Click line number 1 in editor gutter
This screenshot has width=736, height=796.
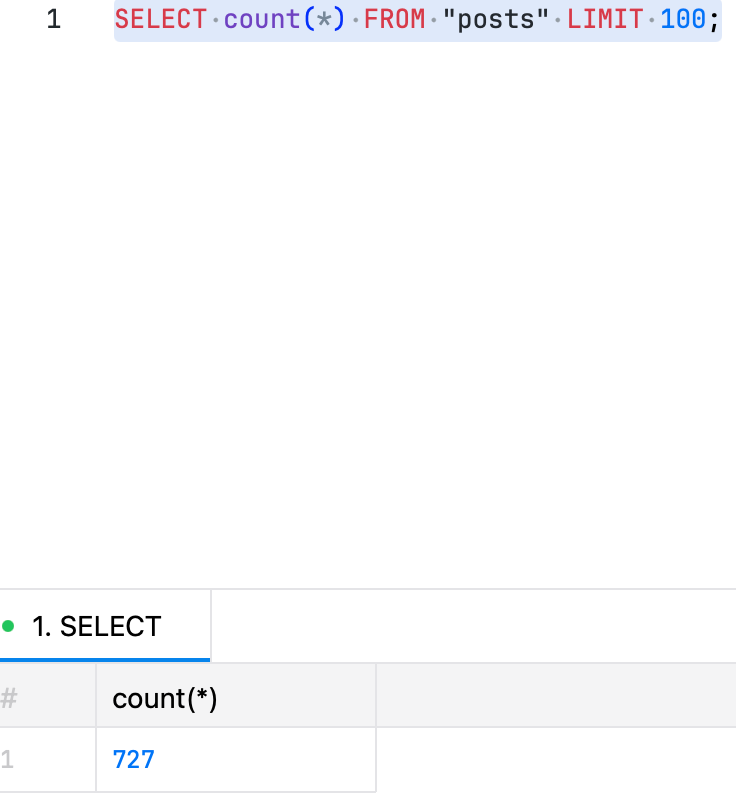(53, 20)
